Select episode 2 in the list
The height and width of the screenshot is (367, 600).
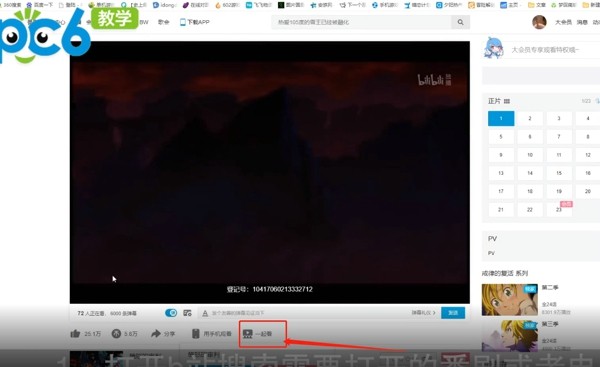point(530,119)
